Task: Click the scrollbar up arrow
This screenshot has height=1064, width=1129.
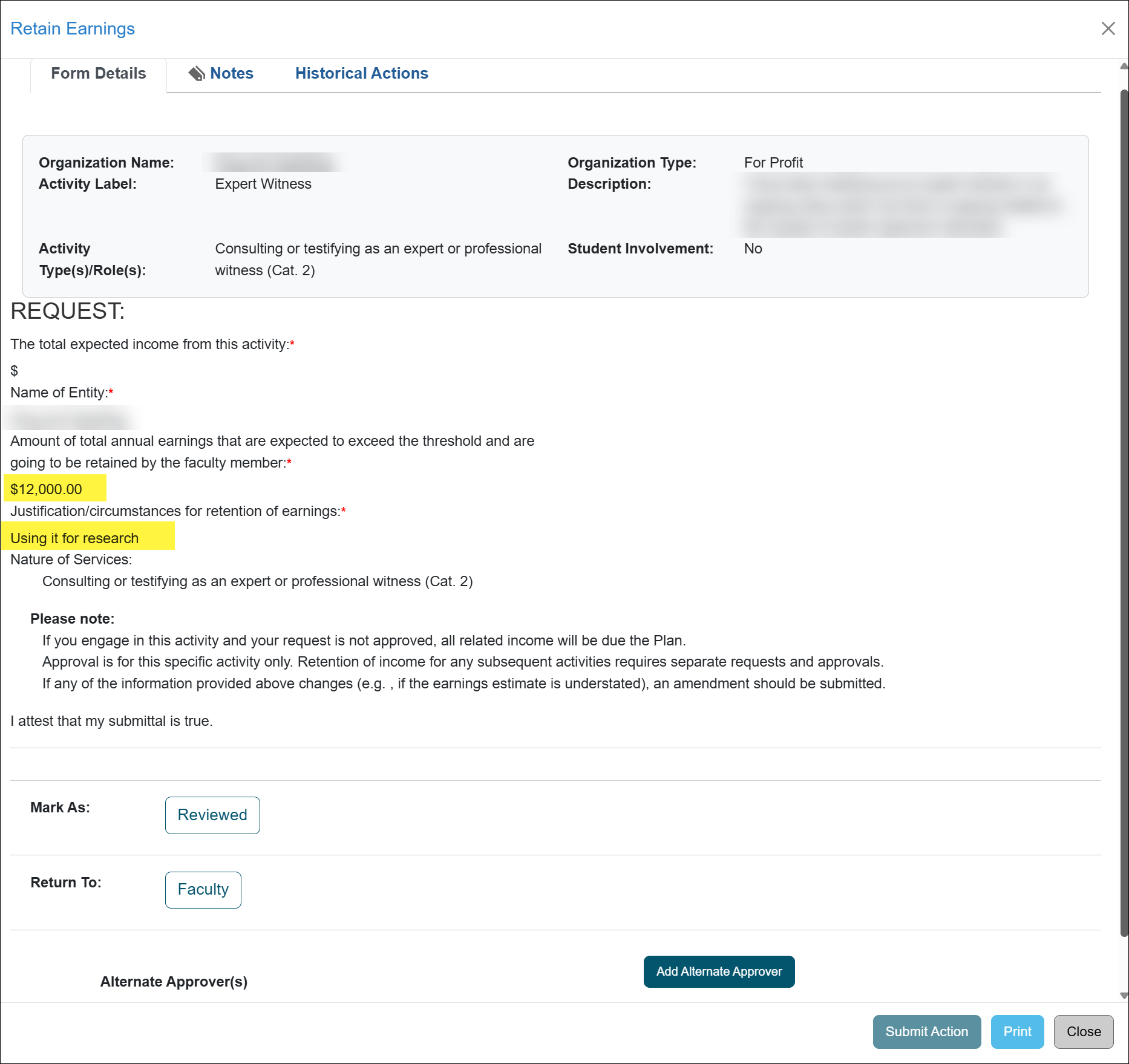Action: [1124, 66]
